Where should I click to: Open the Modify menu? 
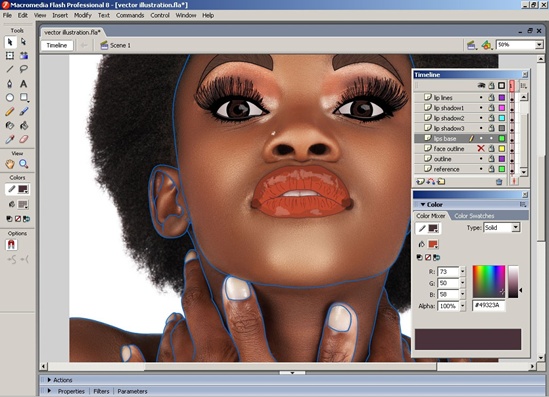(83, 15)
